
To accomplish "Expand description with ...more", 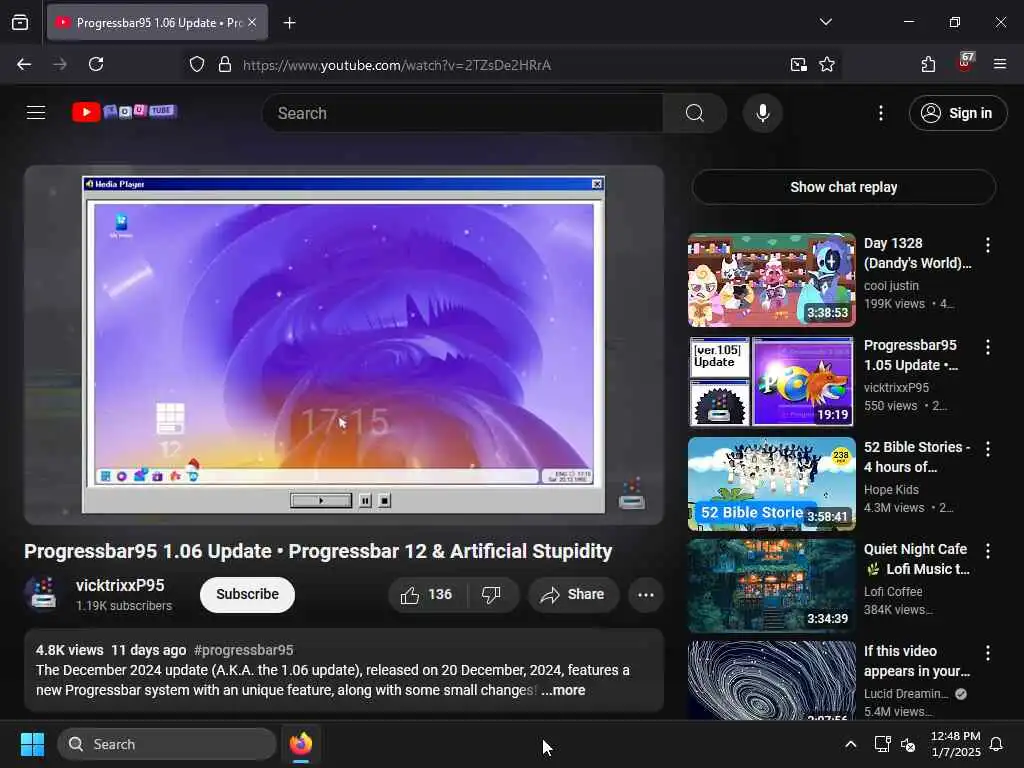I will point(563,690).
